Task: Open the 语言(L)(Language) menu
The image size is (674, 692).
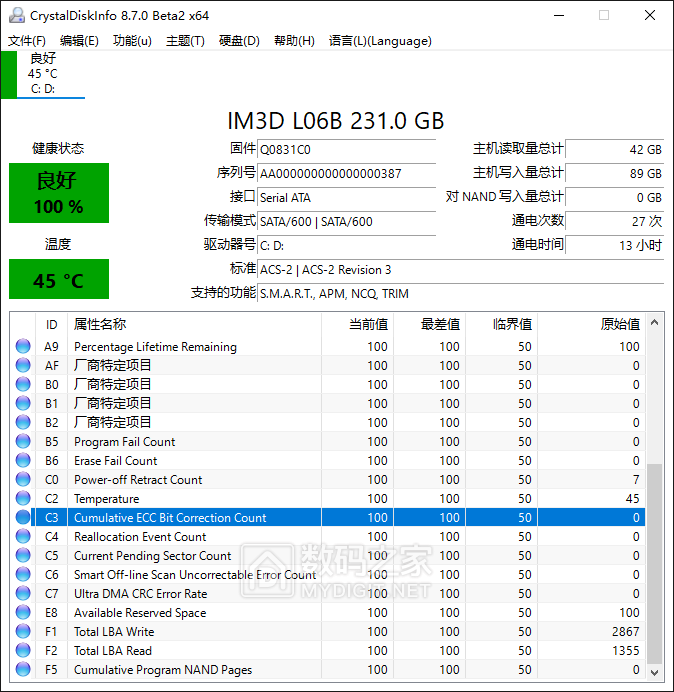Action: (380, 41)
